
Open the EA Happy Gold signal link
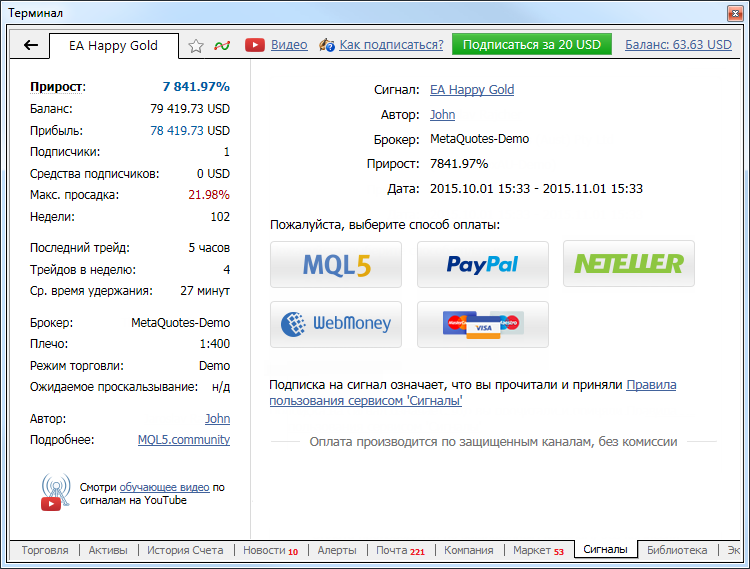coord(471,90)
